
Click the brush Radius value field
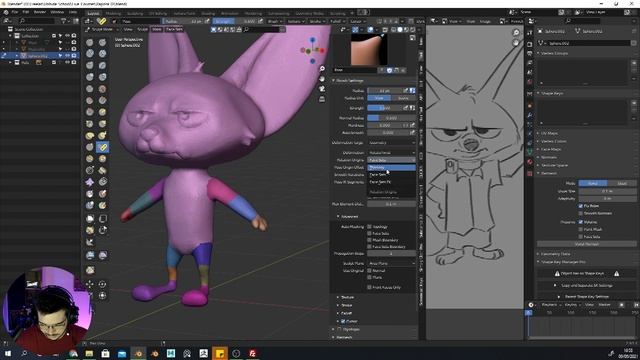click(x=385, y=90)
